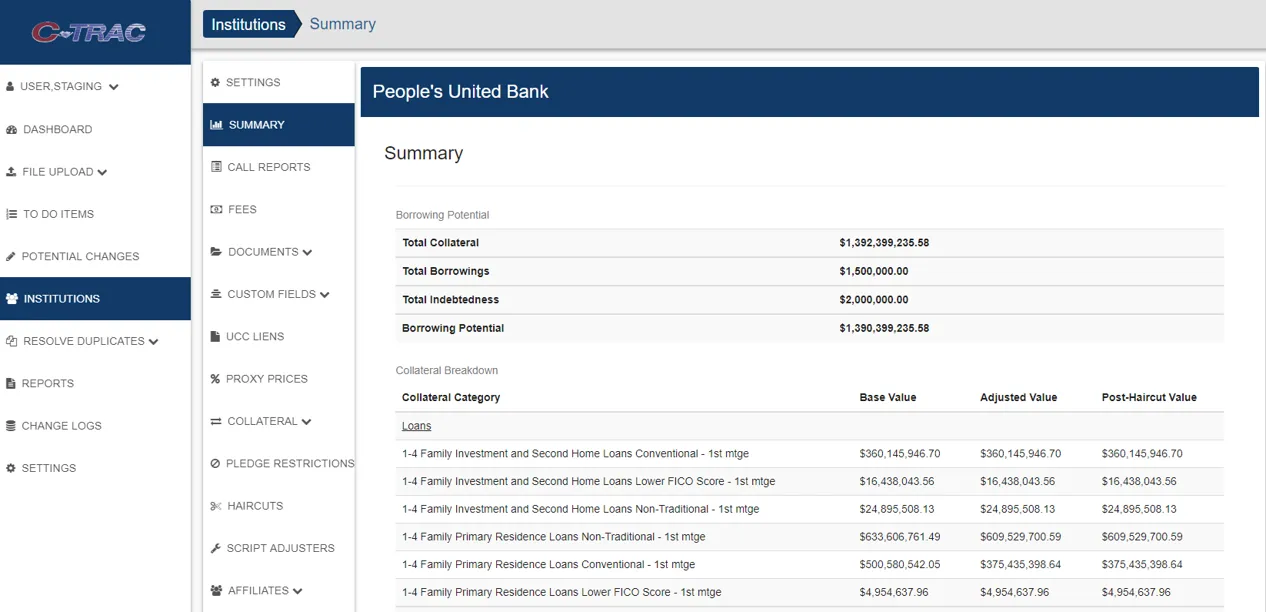
Task: Click Primary Residence Lower FICO post-haircut $4,954,637.96
Action: coord(1136,593)
